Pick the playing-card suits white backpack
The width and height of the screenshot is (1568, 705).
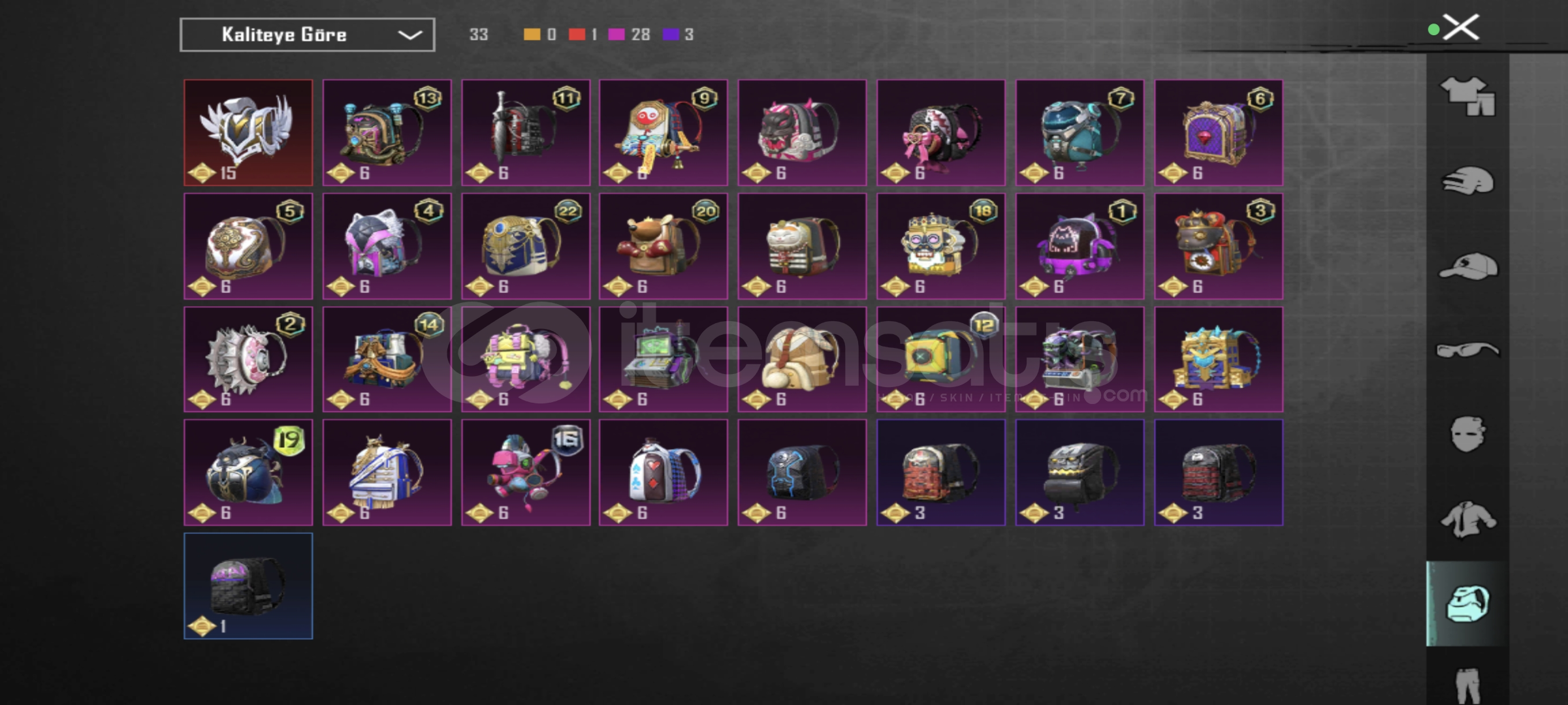click(664, 473)
